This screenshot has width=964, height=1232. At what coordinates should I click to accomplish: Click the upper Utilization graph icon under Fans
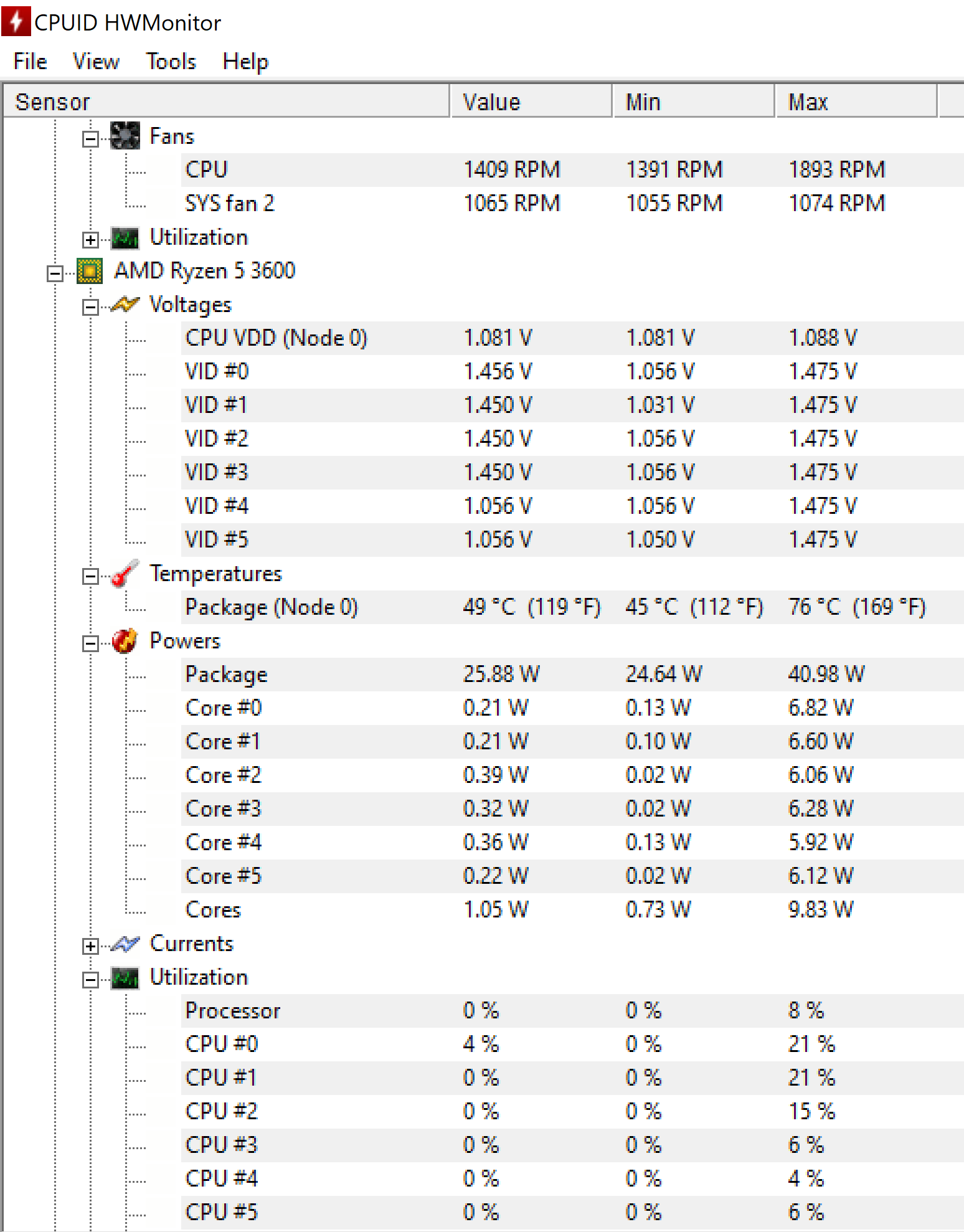[x=125, y=237]
